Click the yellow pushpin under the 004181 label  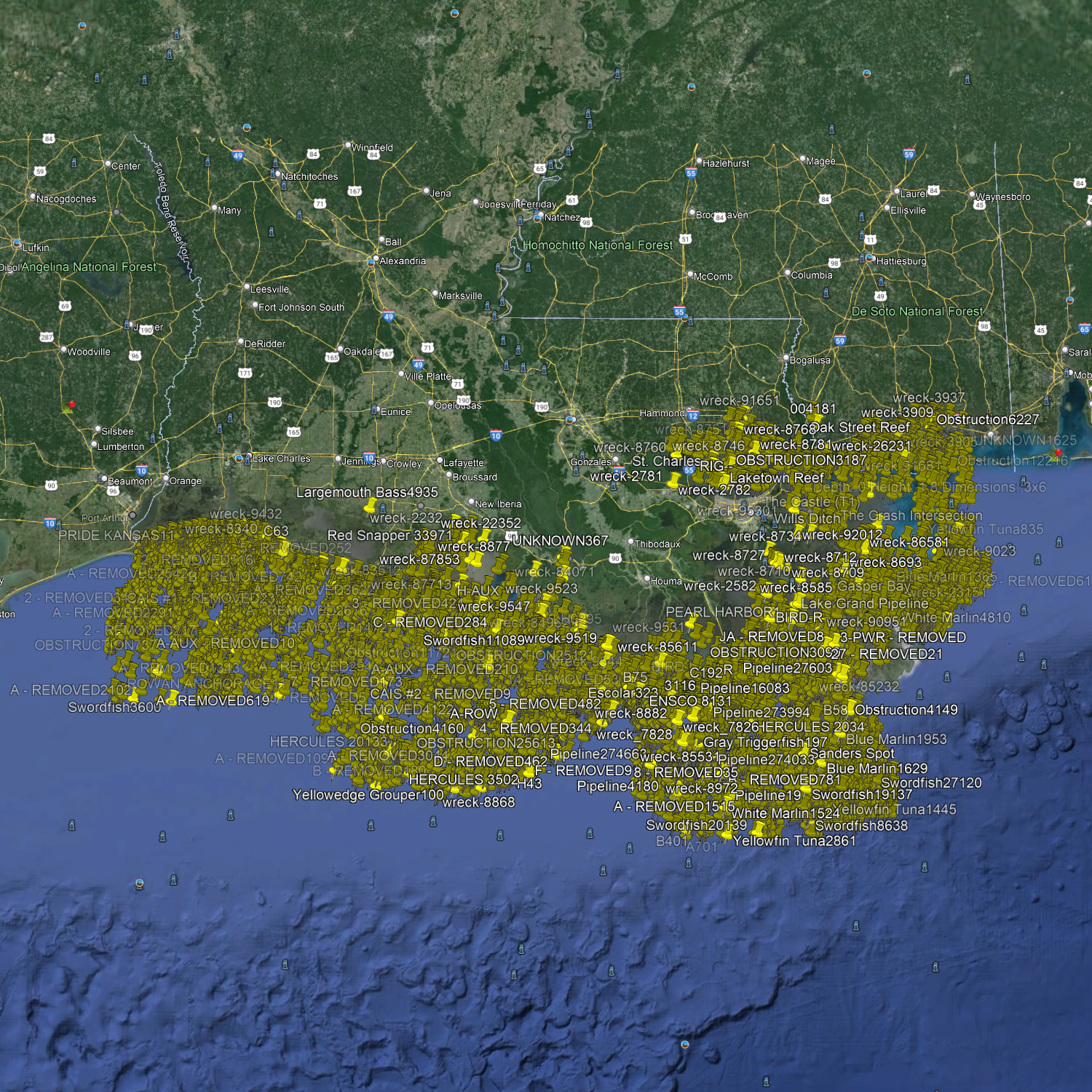pyautogui.click(x=816, y=419)
